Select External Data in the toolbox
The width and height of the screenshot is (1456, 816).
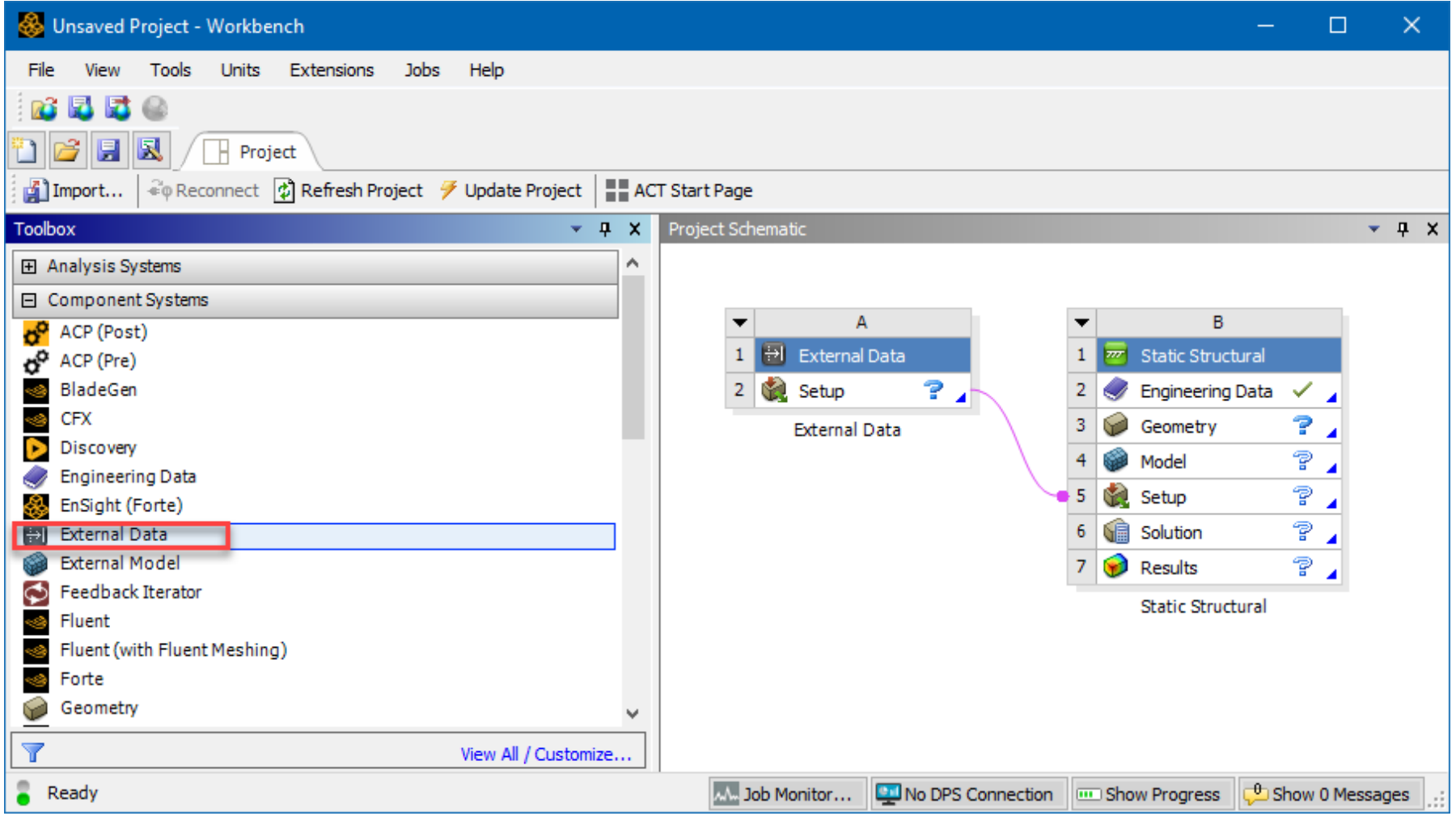[x=314, y=535]
